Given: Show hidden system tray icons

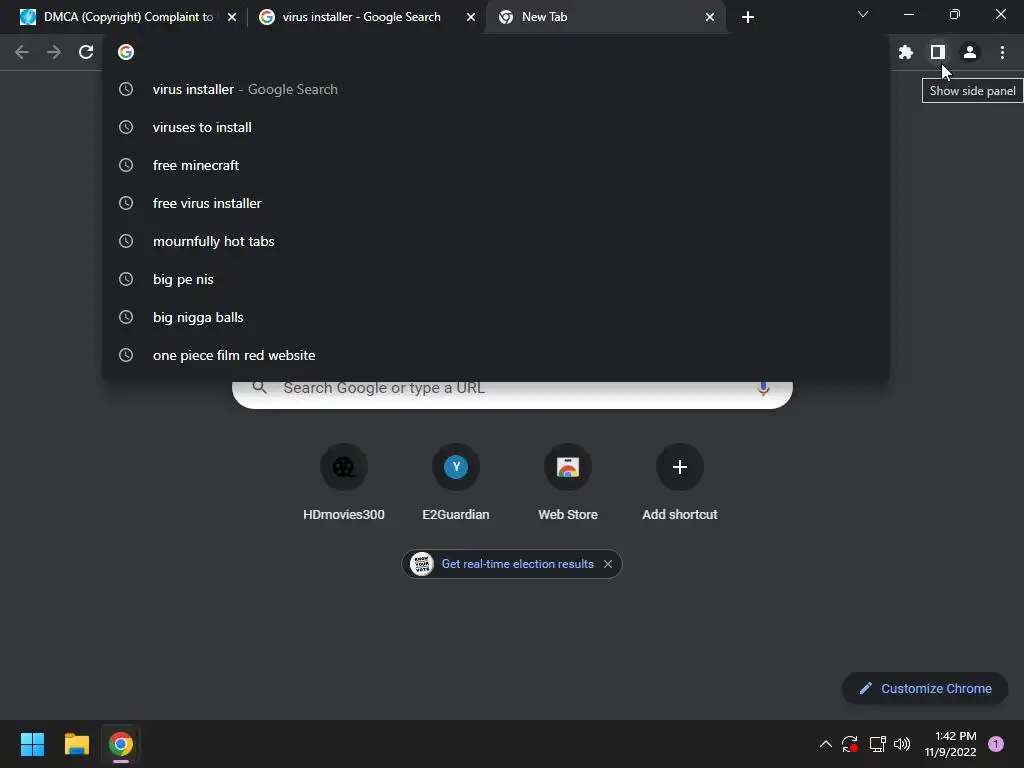Looking at the screenshot, I should 825,744.
